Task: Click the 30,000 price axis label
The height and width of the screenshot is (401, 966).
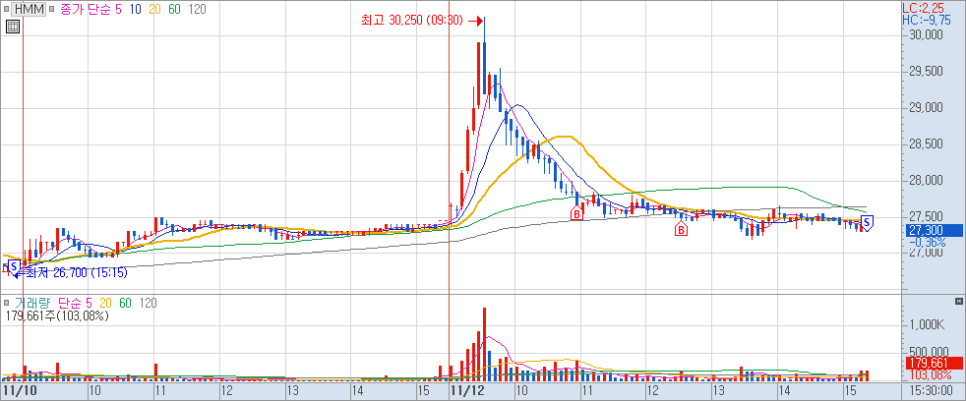Action: 927,35
